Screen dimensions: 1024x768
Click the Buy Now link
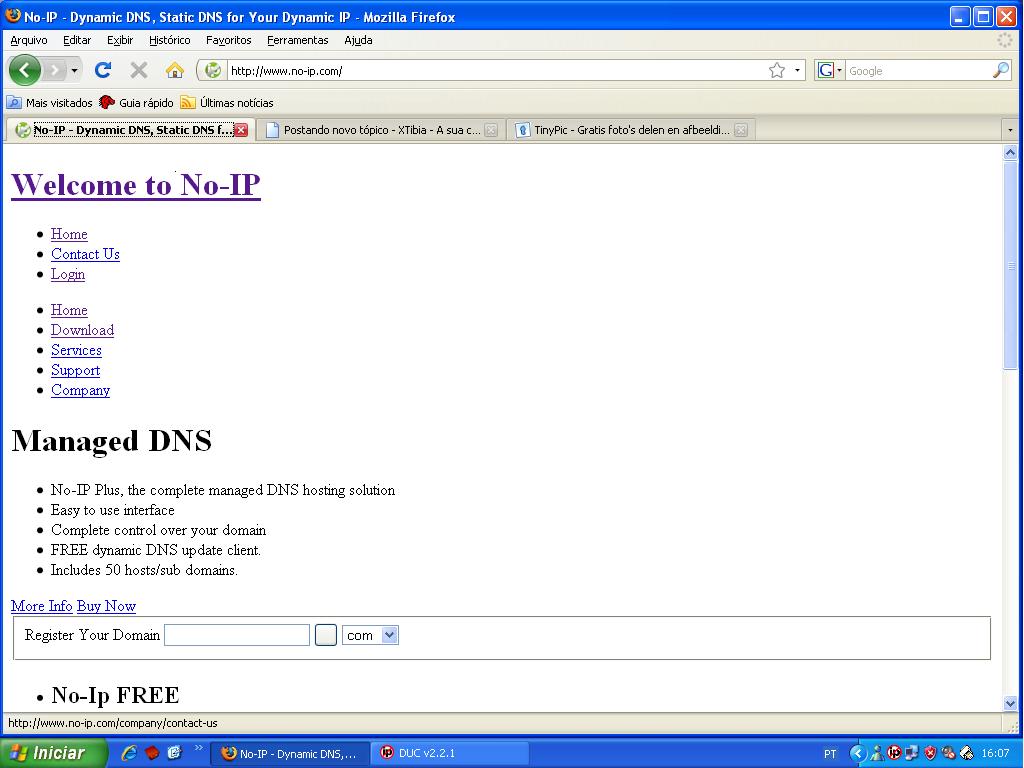[x=106, y=606]
